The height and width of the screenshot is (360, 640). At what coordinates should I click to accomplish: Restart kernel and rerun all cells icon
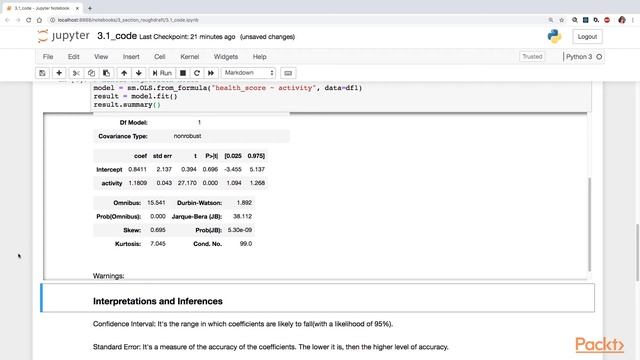211,73
